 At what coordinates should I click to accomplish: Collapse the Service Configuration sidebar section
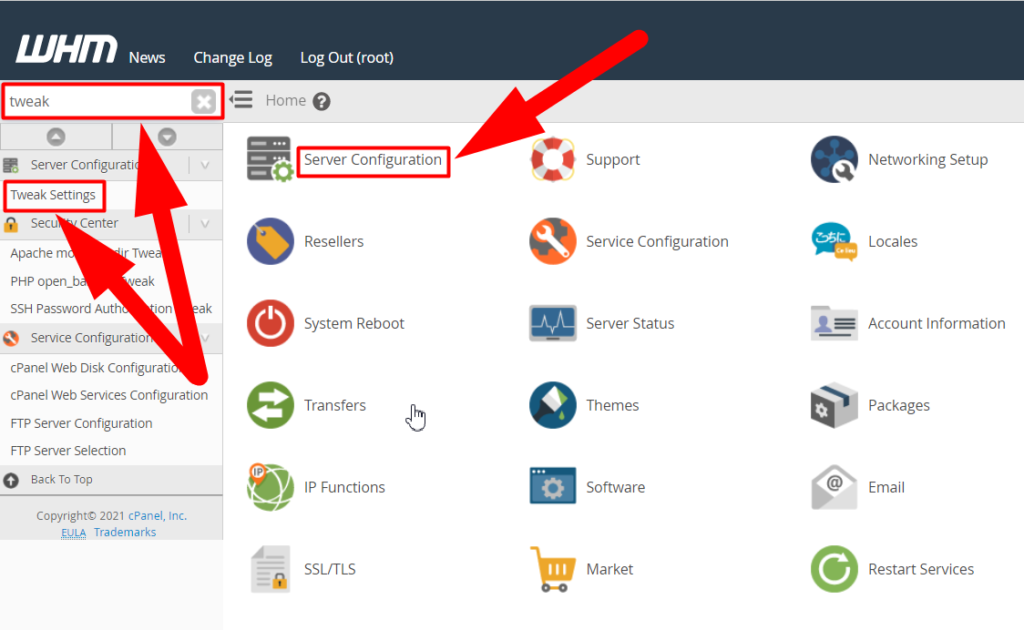[205, 338]
